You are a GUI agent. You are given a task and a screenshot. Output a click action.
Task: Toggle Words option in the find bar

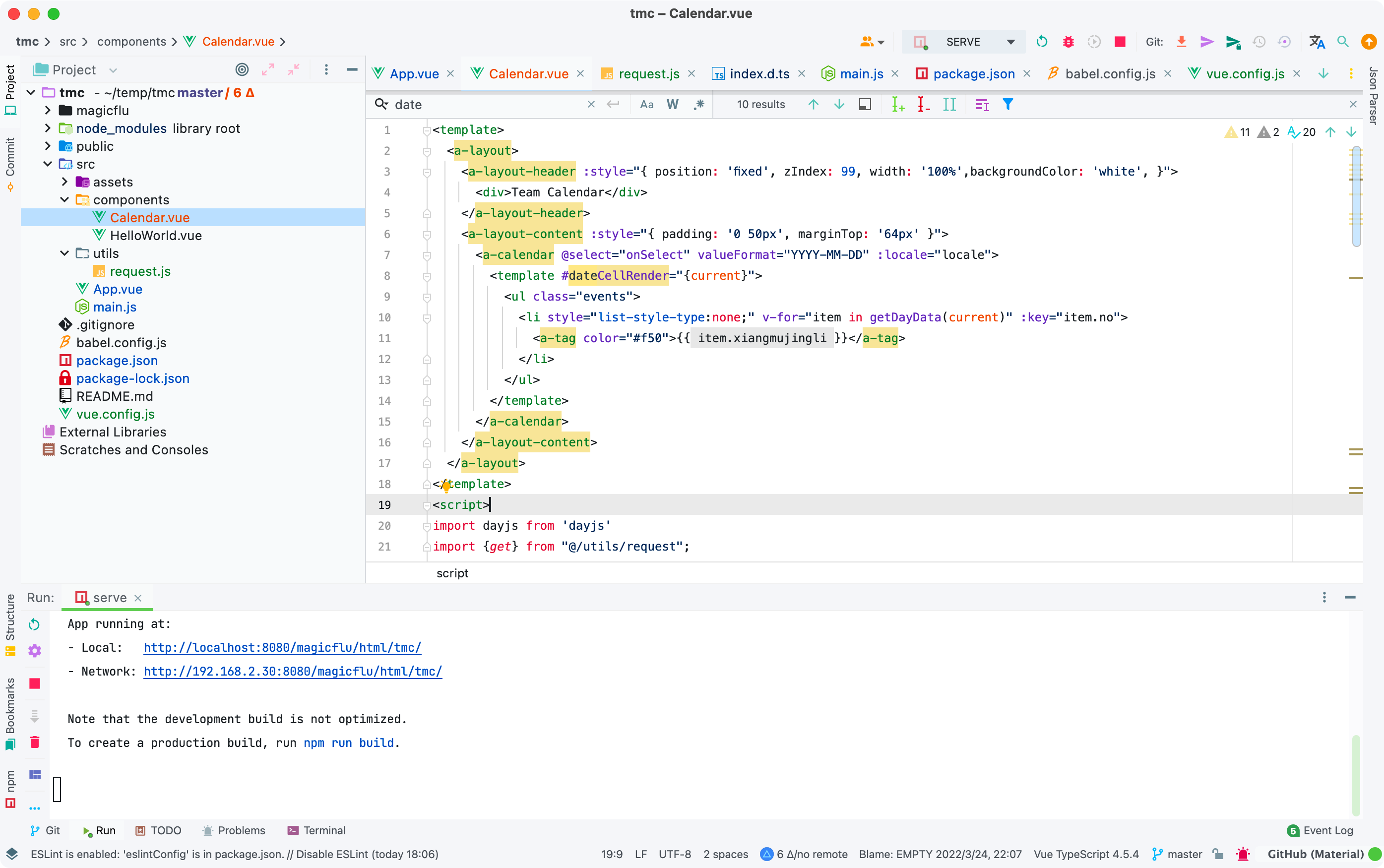[672, 105]
